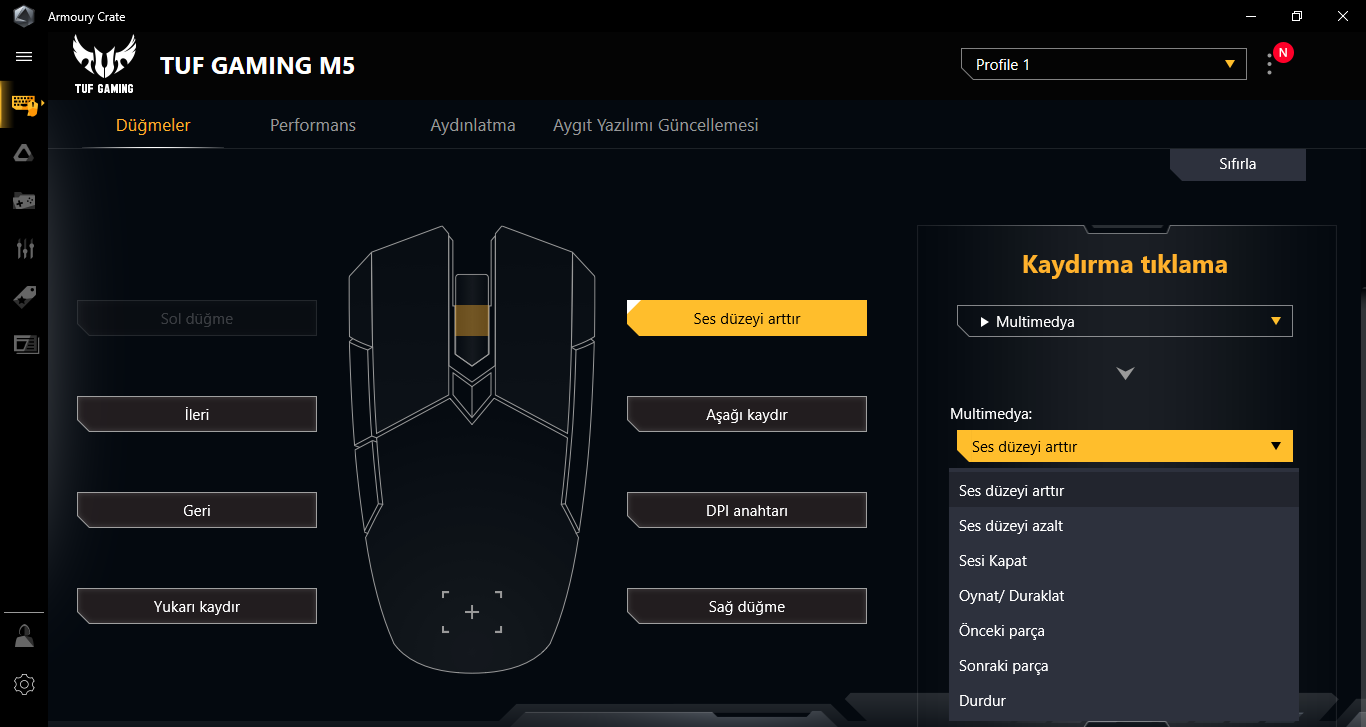Select the 'Sesi Kapat' option
The height and width of the screenshot is (727, 1366).
point(1124,561)
